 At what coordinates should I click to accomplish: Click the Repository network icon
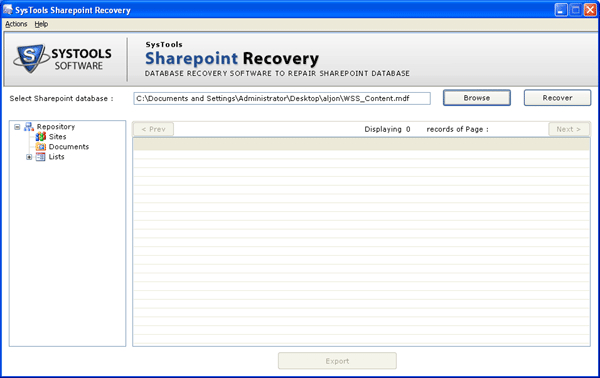(x=29, y=127)
